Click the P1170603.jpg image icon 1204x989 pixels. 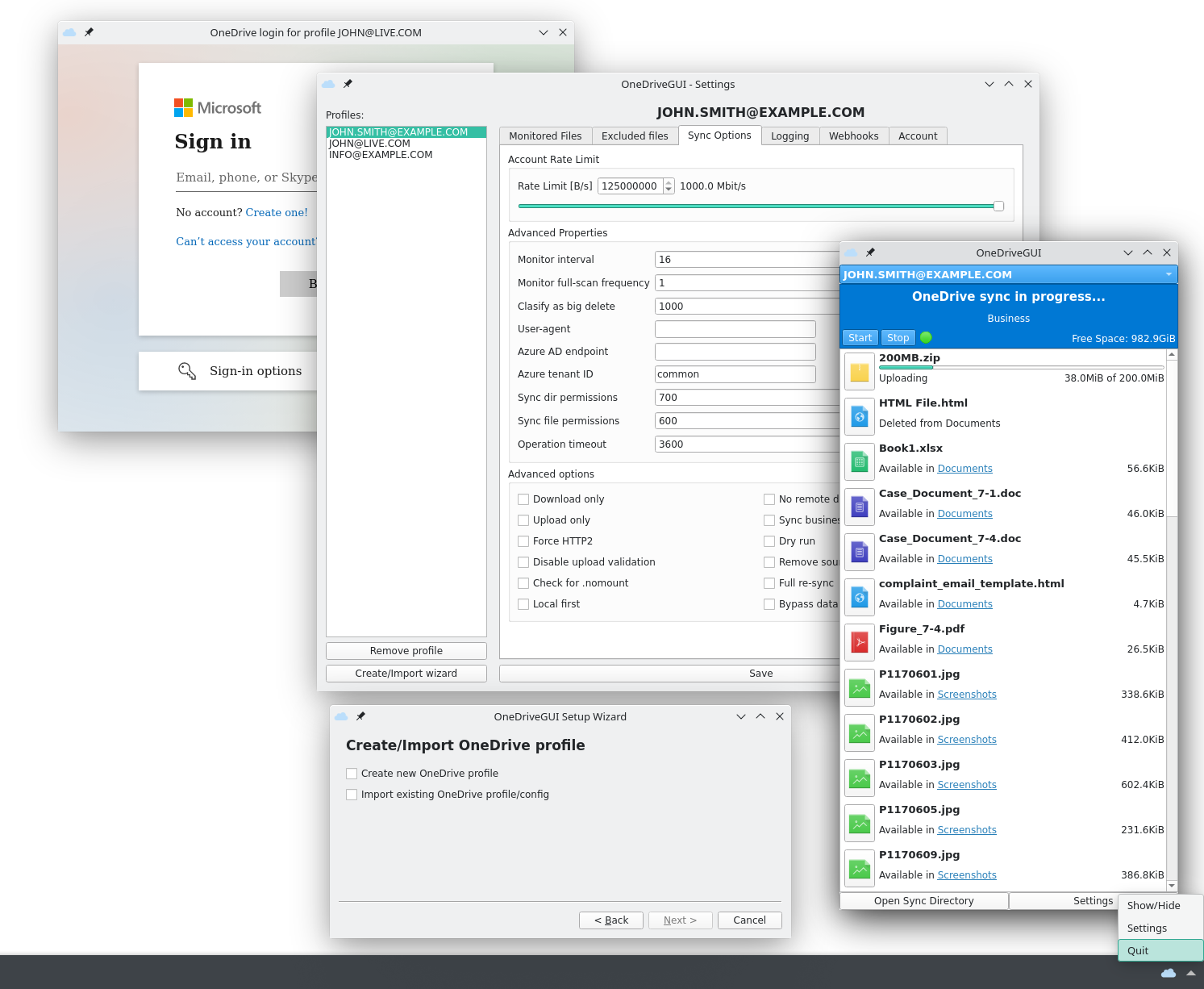point(860,778)
